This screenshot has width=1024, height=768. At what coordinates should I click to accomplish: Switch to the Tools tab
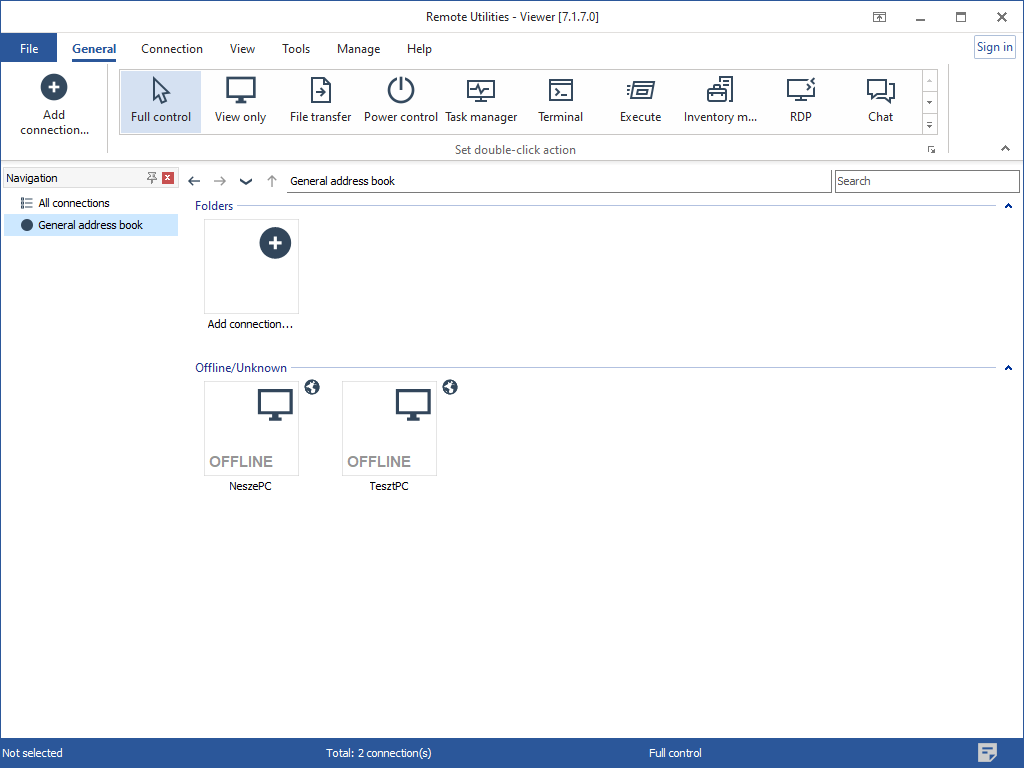(x=296, y=49)
